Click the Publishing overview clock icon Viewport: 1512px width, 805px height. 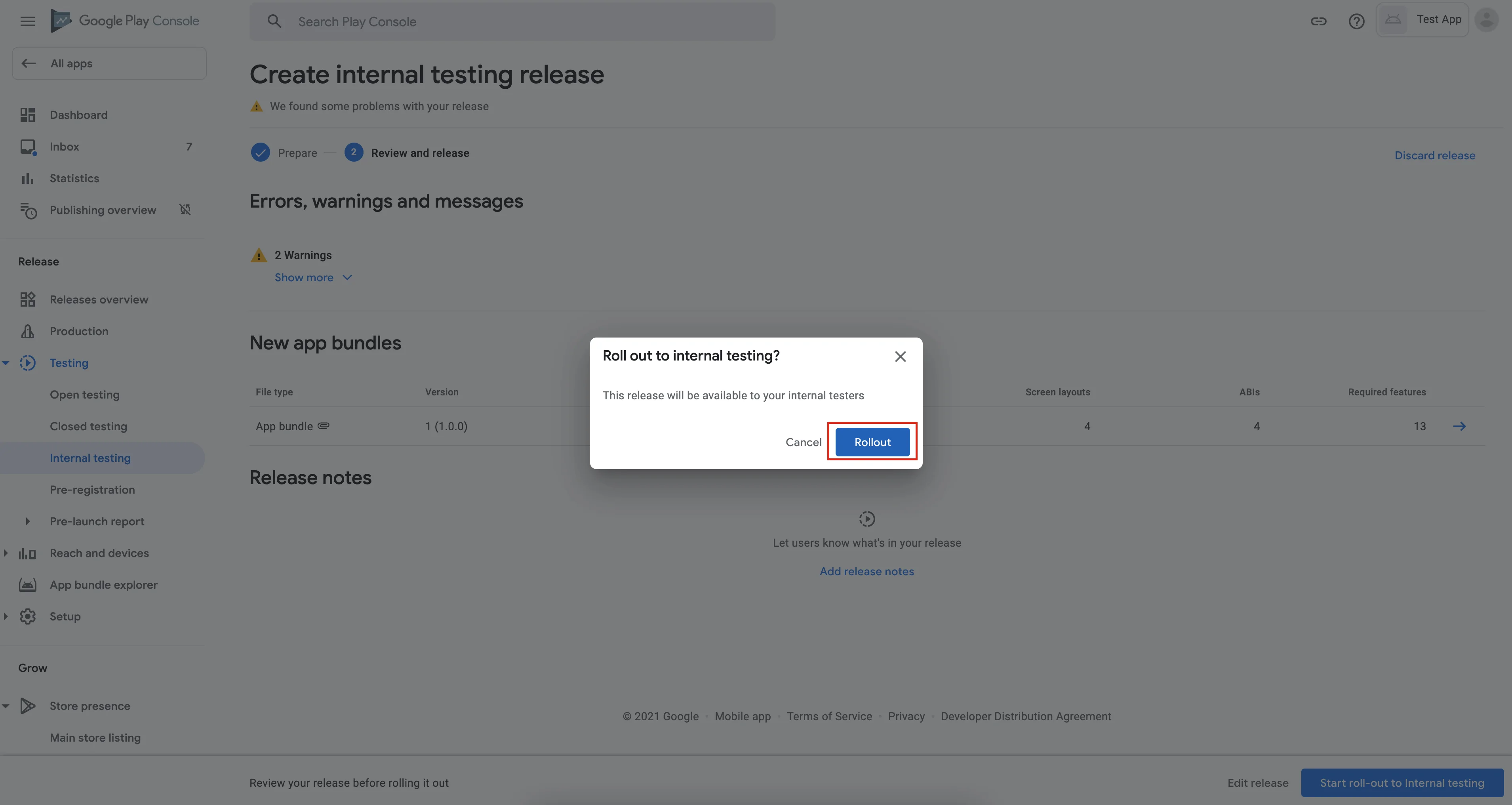[28, 210]
